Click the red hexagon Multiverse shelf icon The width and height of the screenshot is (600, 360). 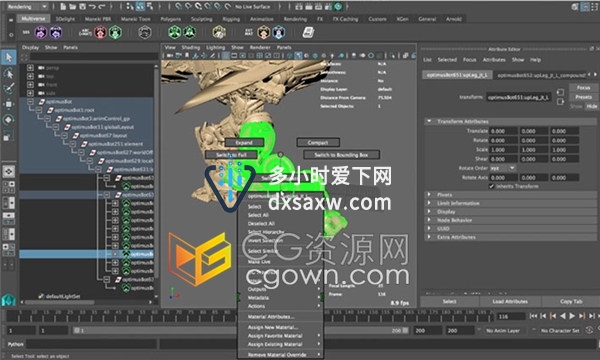pos(100,33)
